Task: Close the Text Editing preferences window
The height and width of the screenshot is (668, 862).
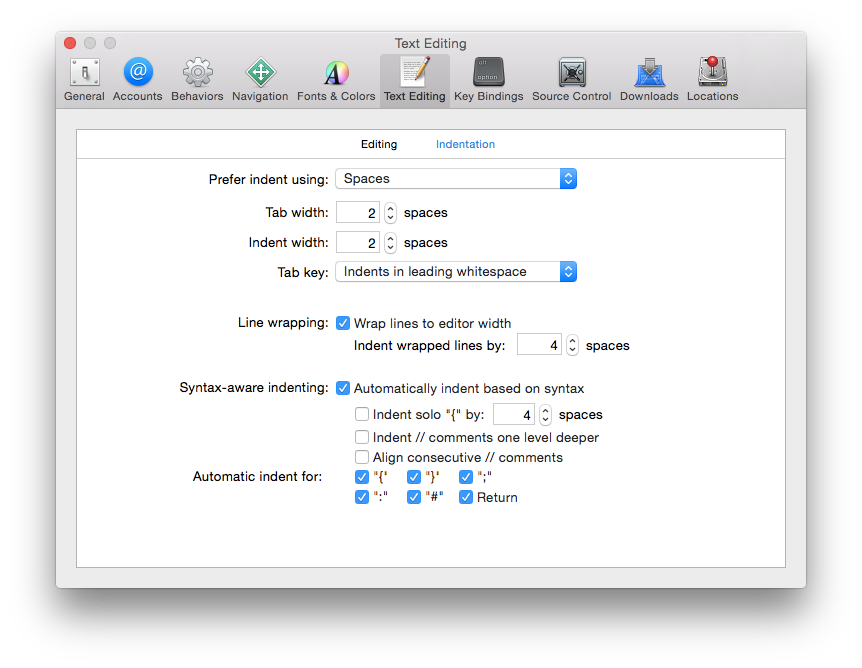Action: point(70,43)
